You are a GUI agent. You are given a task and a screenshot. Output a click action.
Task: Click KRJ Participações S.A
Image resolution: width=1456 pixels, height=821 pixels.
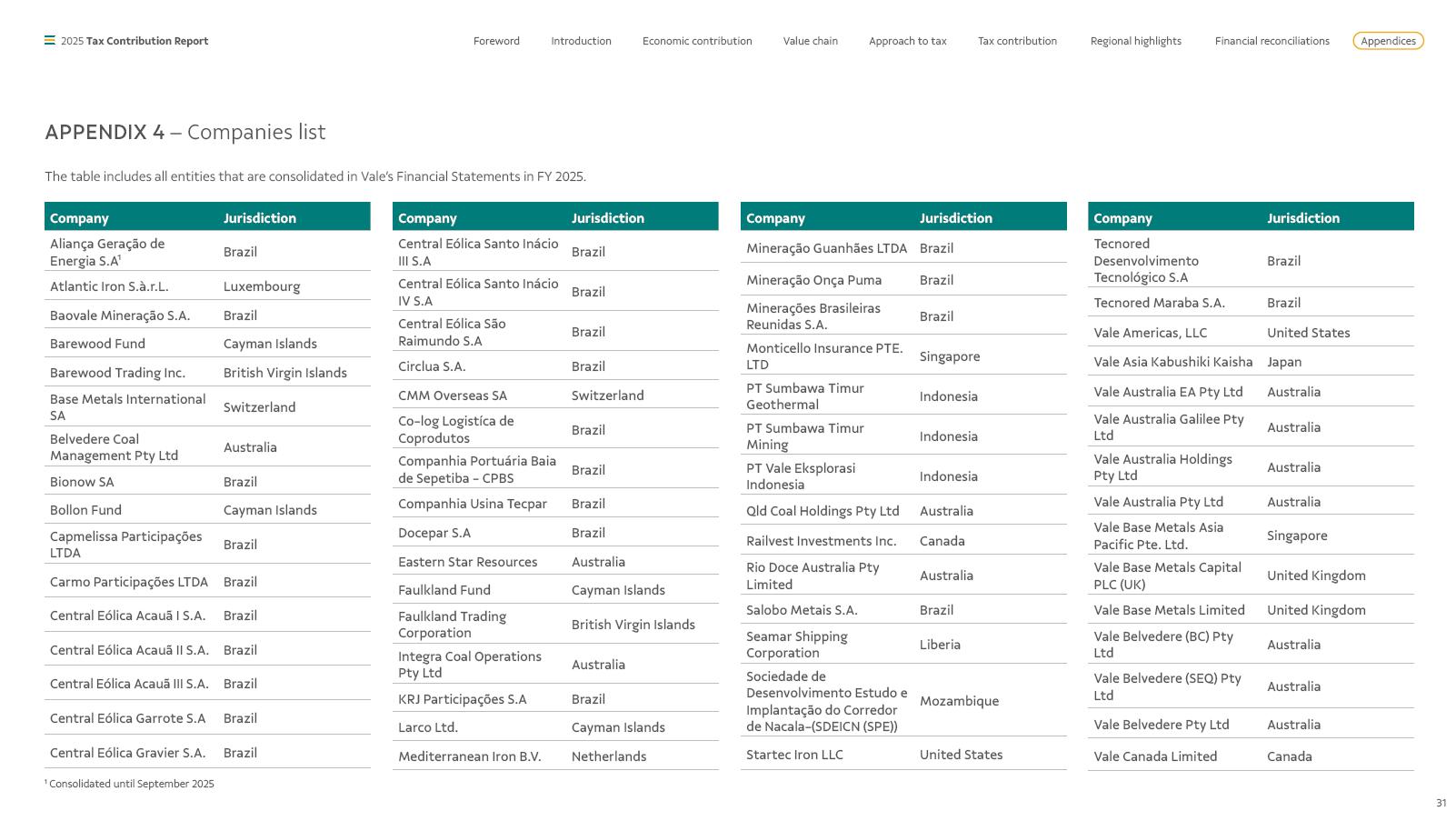pos(463,699)
